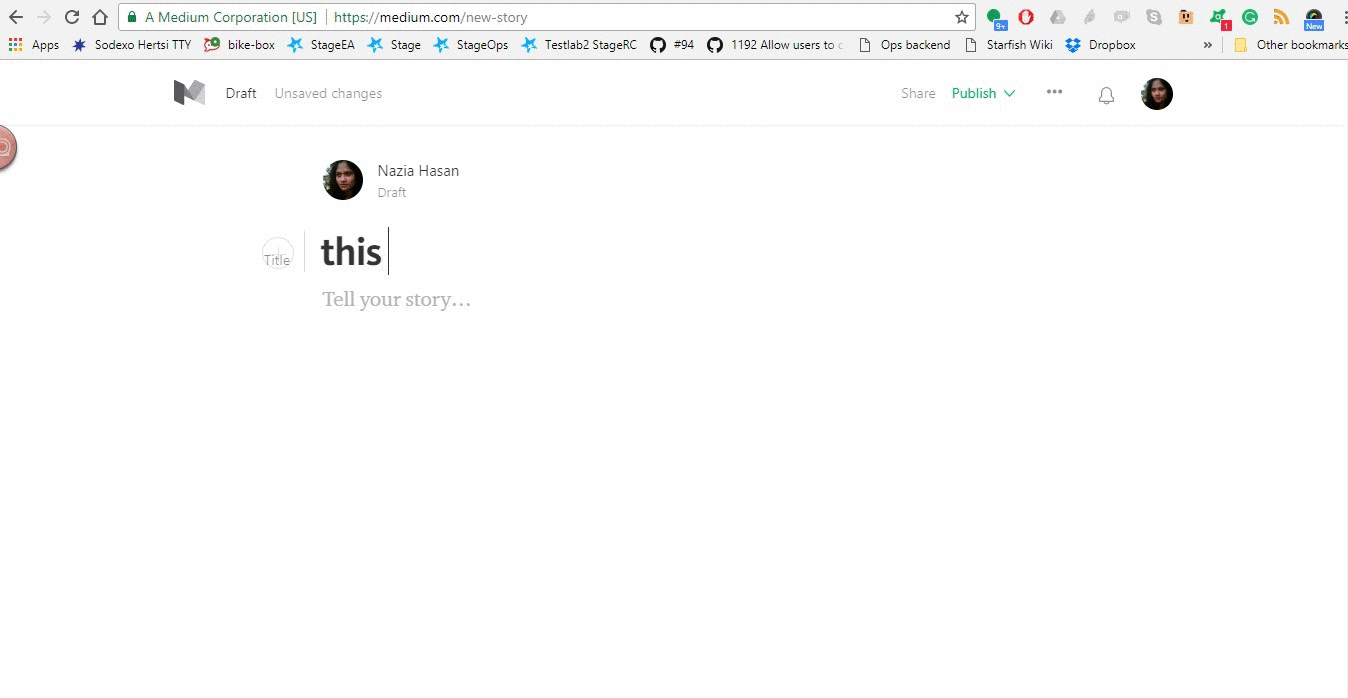The height and width of the screenshot is (698, 1348).
Task: Expand the Publish dropdown
Action: tap(983, 93)
